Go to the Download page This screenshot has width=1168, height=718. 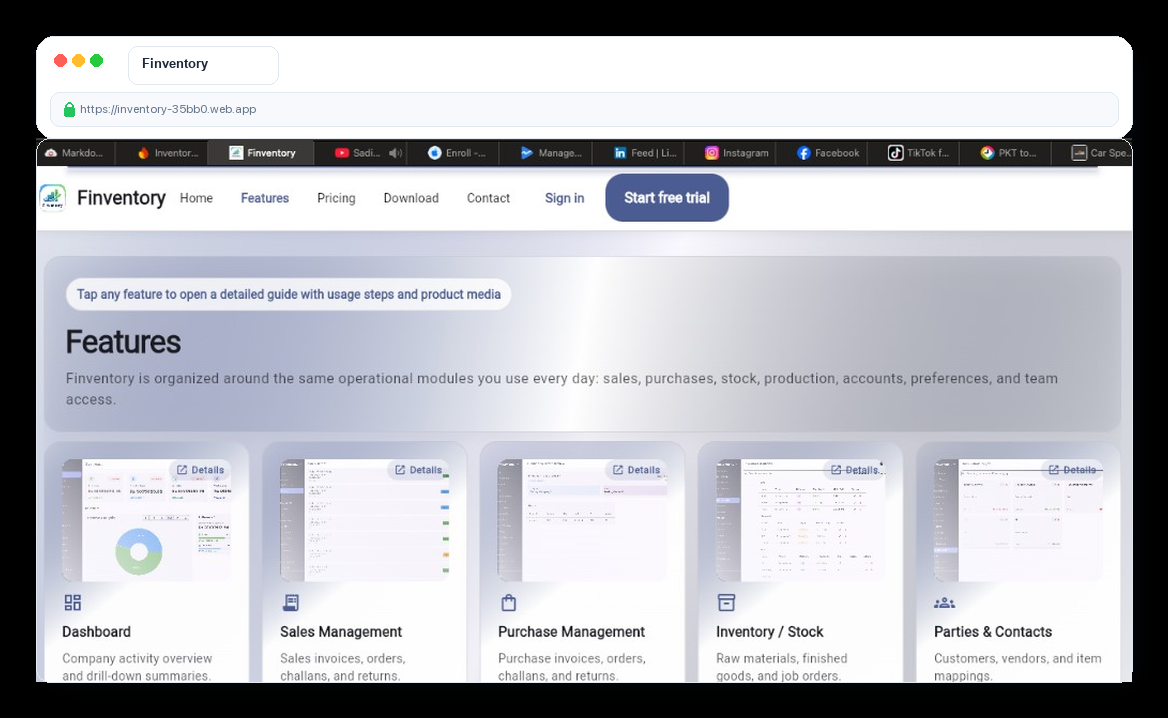coord(411,198)
